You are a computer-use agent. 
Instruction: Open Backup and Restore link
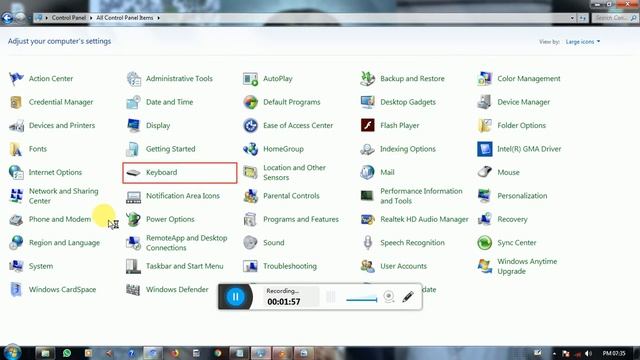pos(412,78)
